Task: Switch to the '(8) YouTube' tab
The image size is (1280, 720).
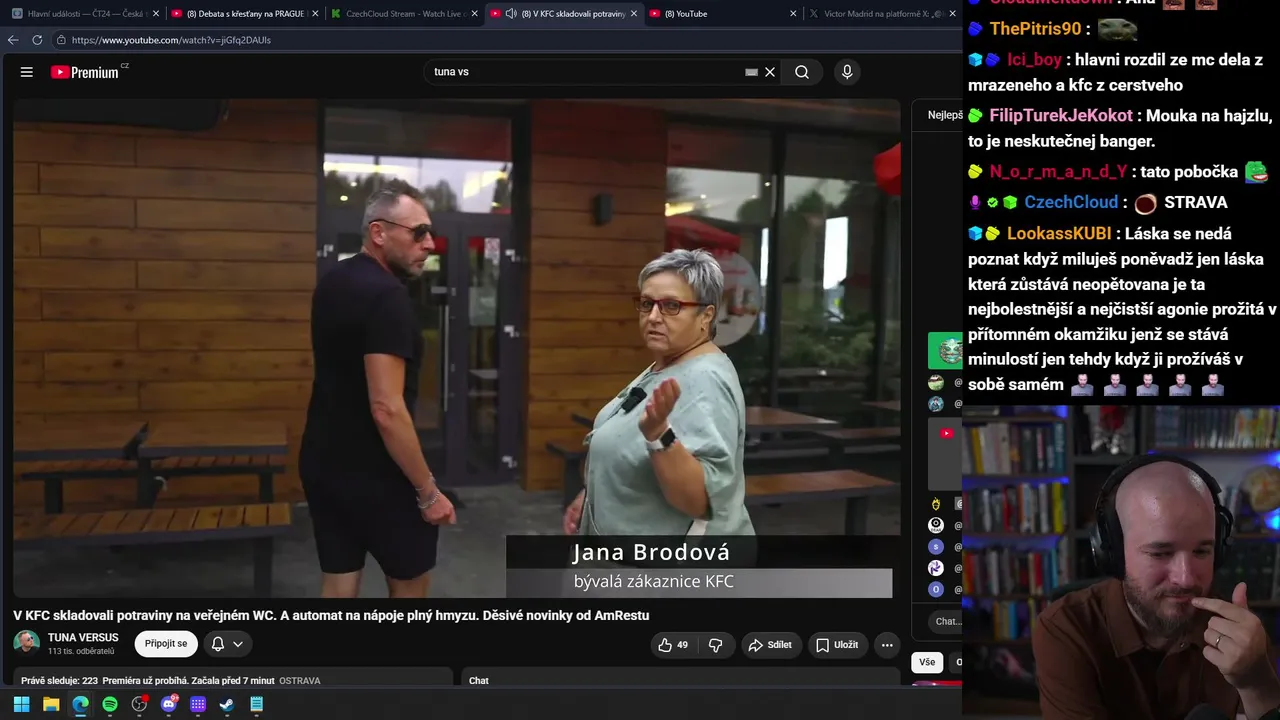Action: click(722, 14)
